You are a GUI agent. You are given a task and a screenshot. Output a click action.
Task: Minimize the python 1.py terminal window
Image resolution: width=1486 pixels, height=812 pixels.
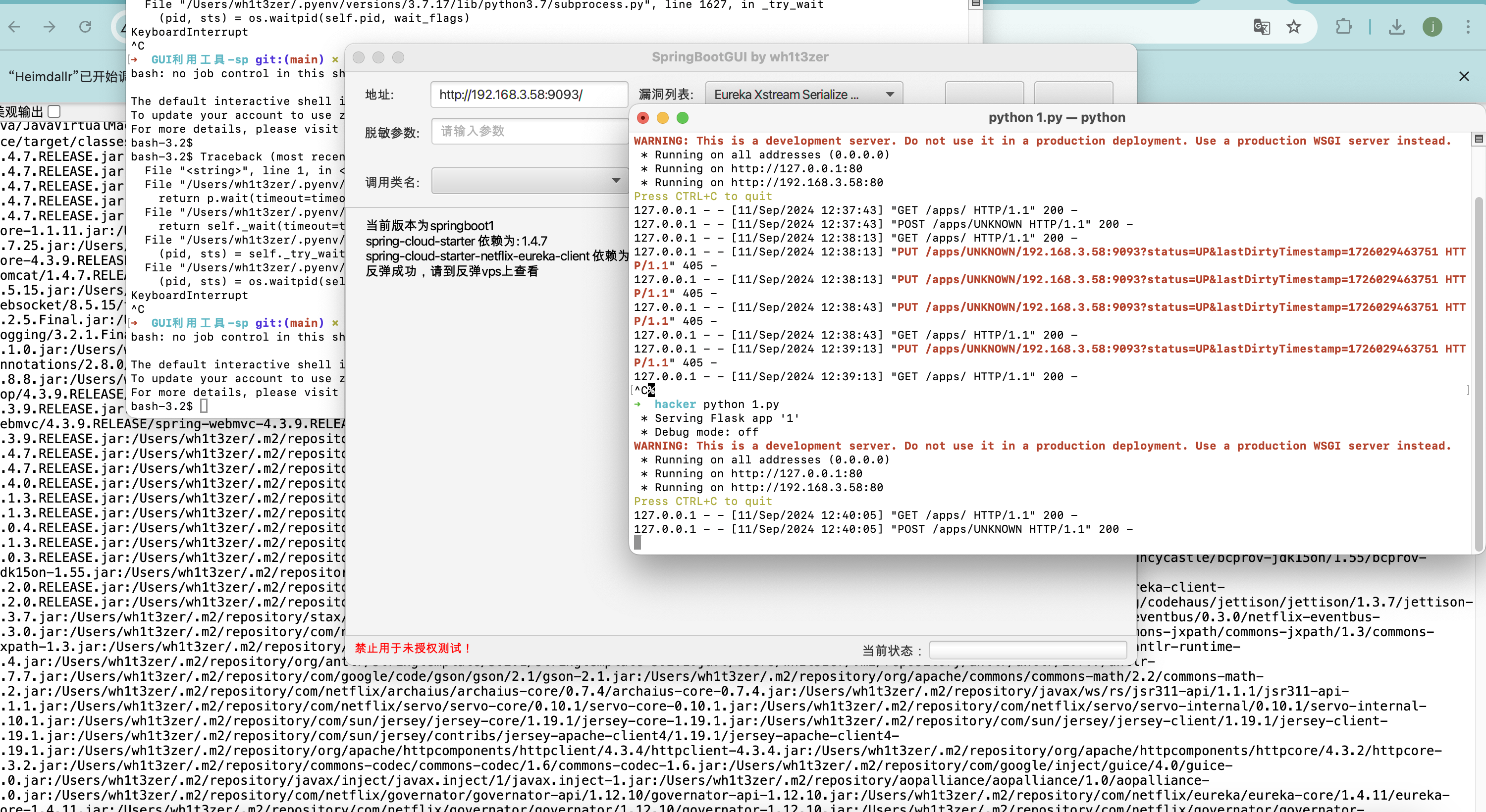click(x=662, y=118)
